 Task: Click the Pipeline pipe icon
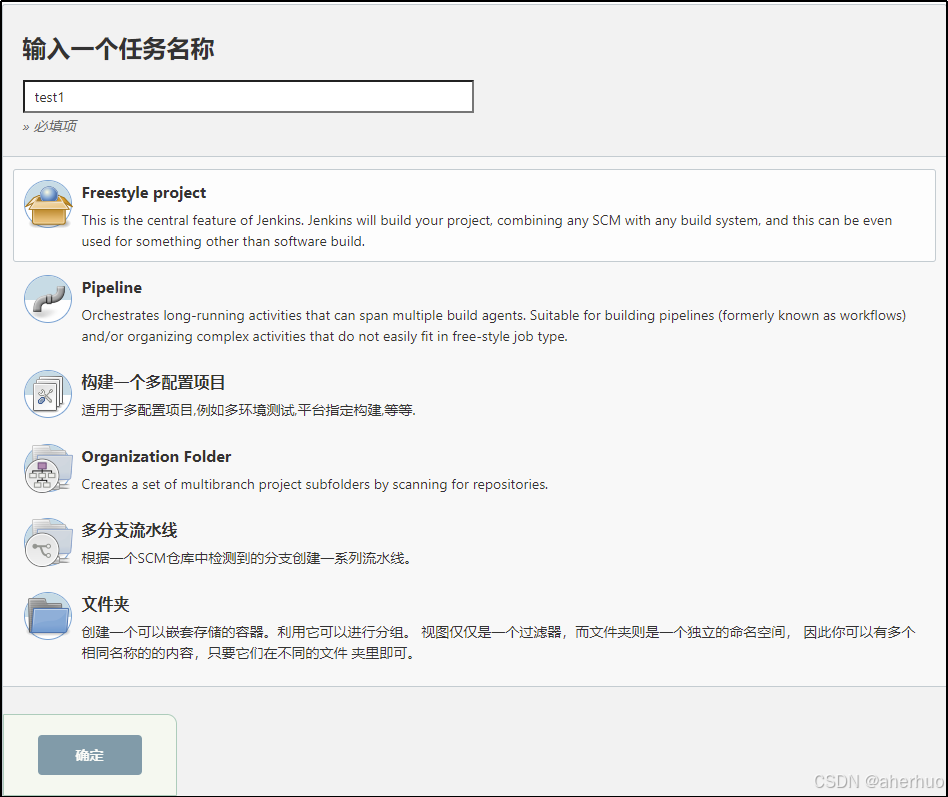48,299
